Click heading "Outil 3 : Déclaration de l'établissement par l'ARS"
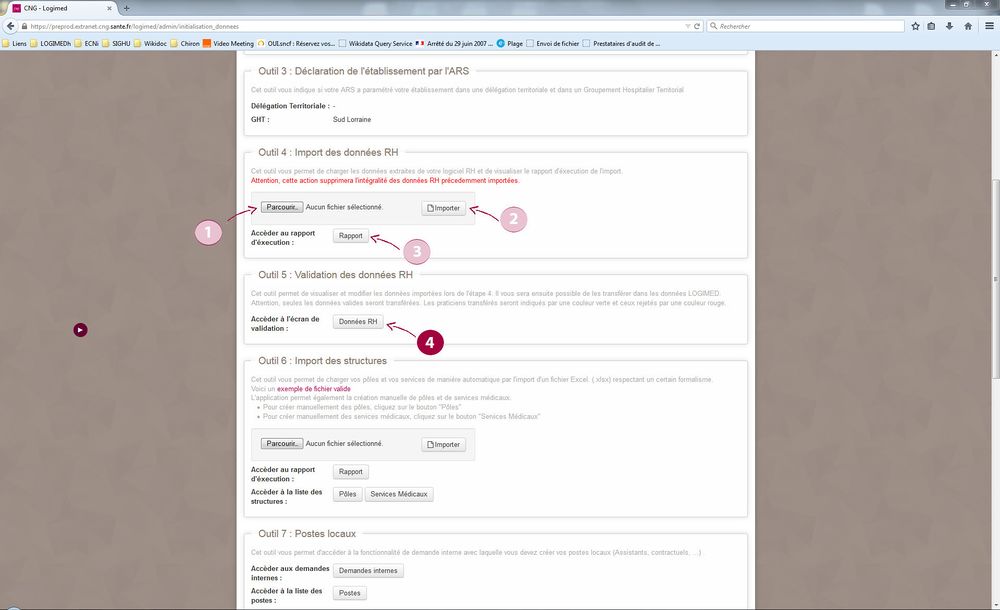Viewport: 1000px width, 610px height. point(364,71)
